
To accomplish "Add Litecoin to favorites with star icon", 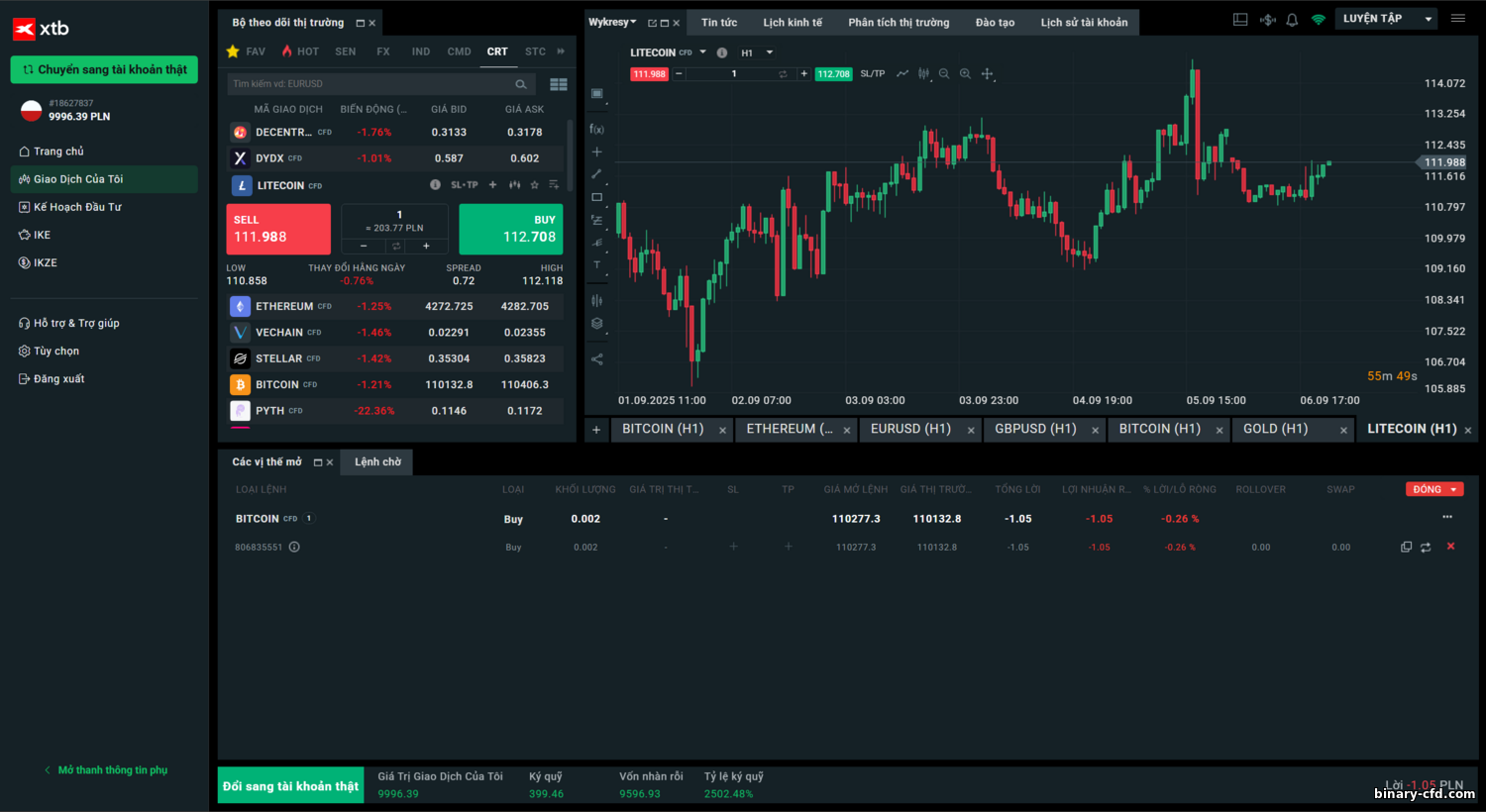I will coord(534,185).
